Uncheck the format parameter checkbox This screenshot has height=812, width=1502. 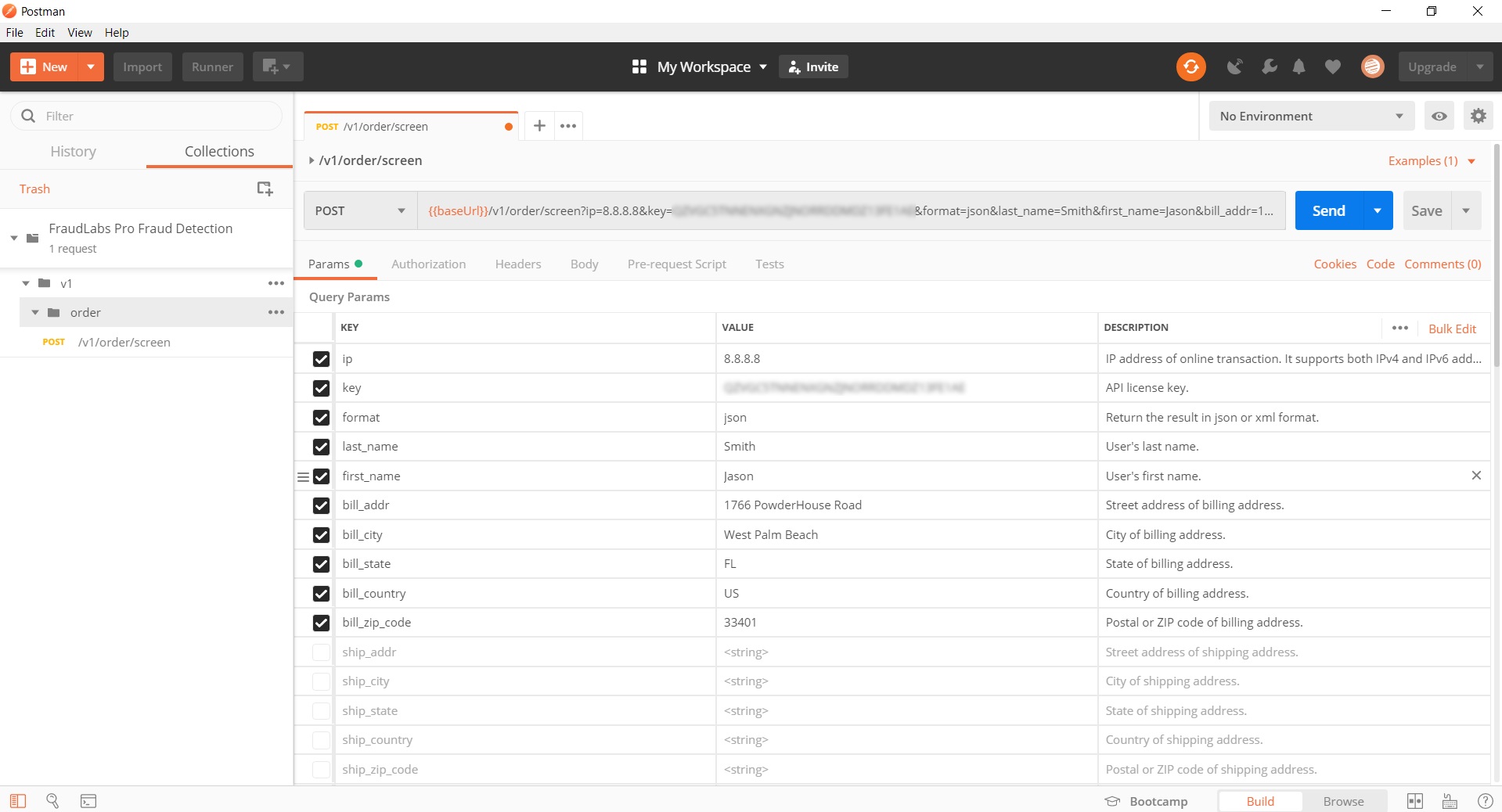point(321,418)
